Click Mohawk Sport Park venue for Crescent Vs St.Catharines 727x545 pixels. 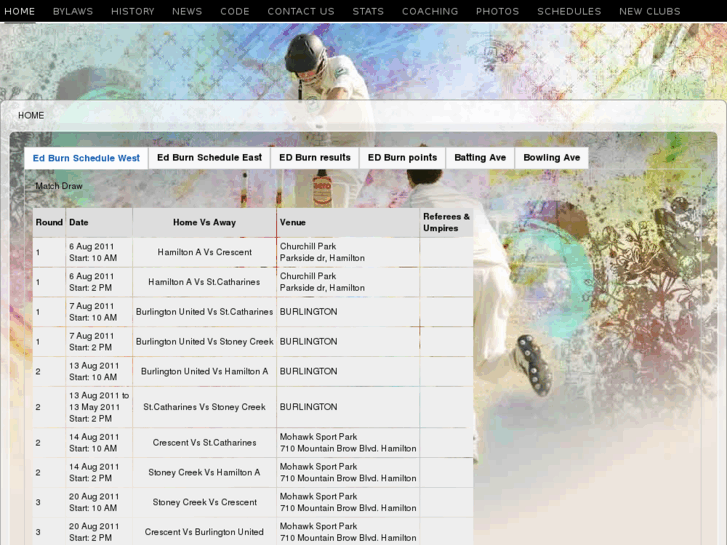click(x=348, y=442)
